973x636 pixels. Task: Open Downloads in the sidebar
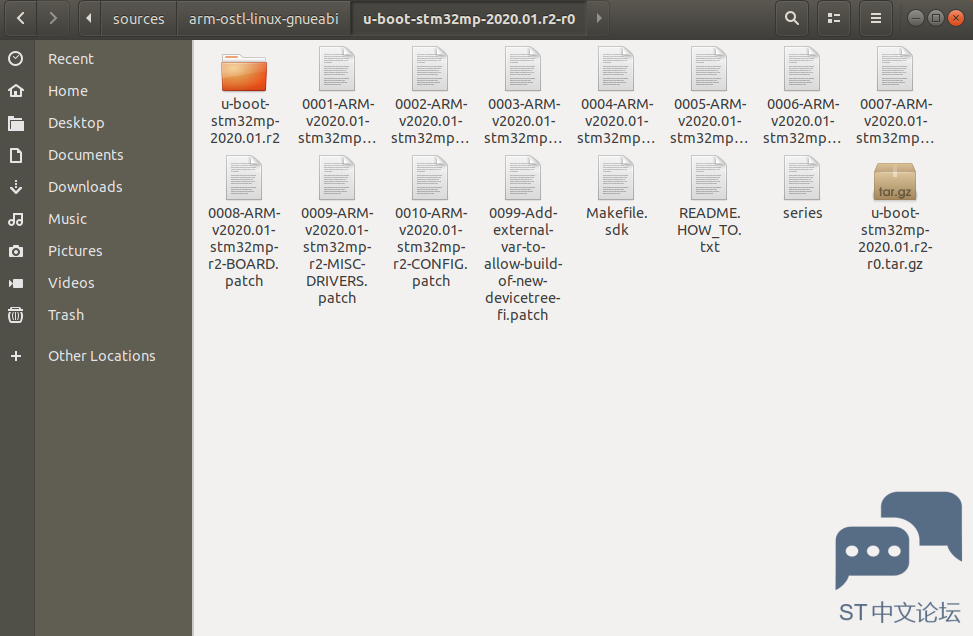(85, 187)
